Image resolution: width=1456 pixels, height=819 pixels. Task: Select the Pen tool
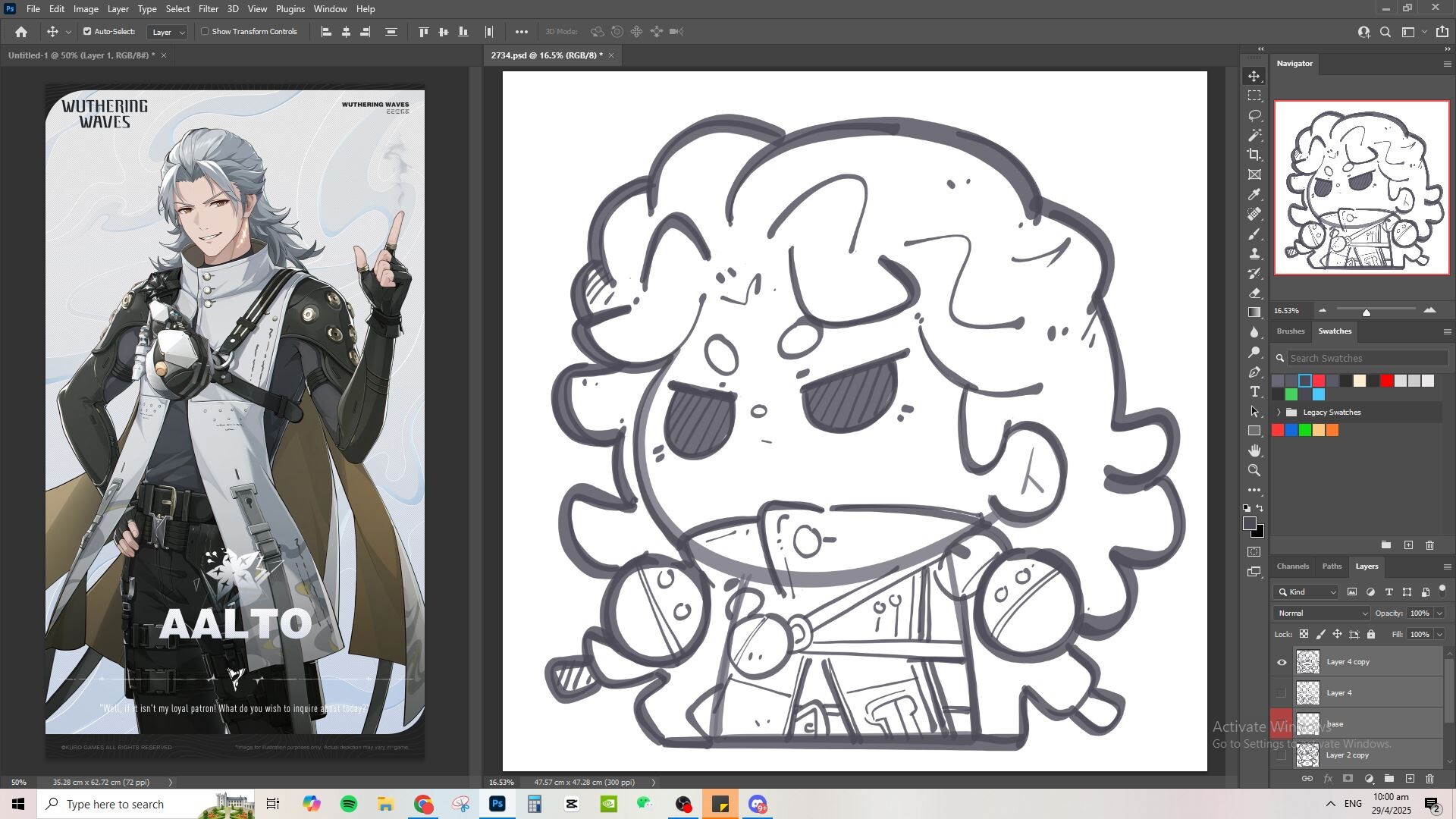[1255, 372]
